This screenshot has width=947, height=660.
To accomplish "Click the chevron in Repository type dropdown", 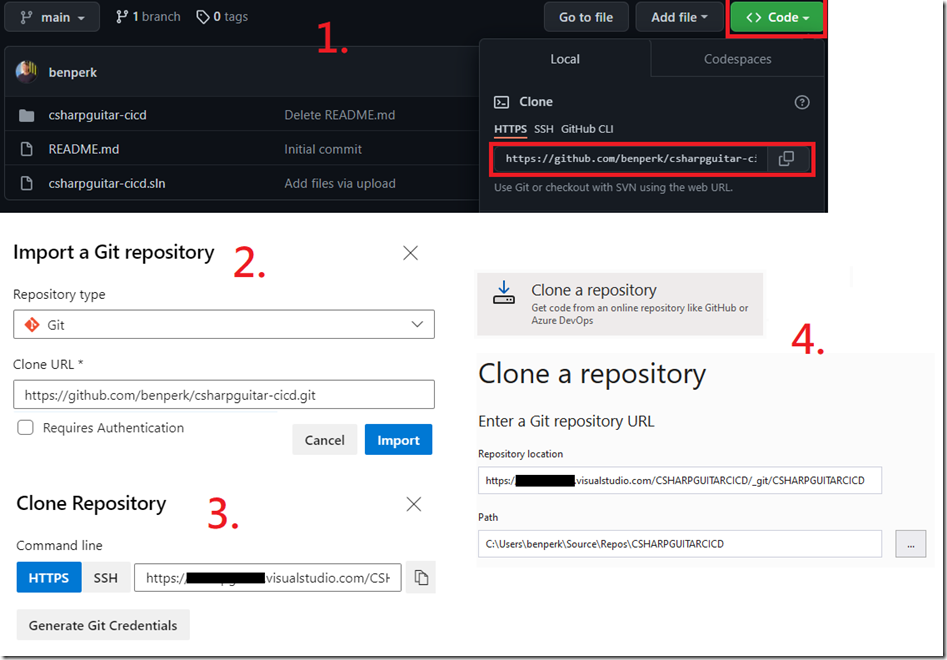I will [x=417, y=324].
